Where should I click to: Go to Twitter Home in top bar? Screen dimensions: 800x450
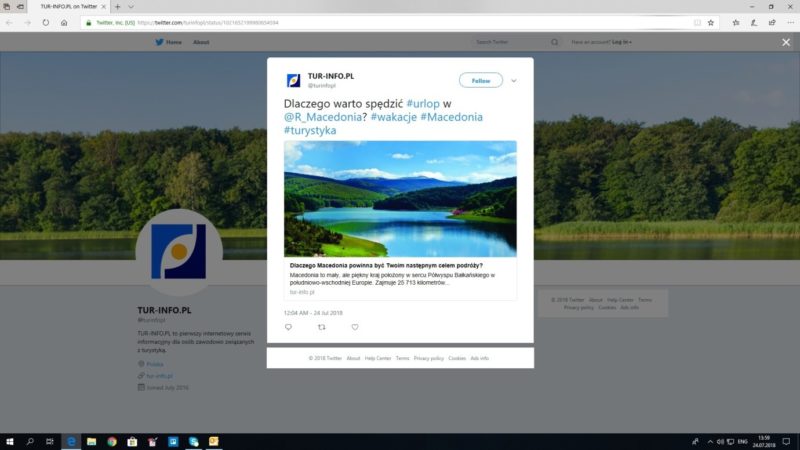168,42
